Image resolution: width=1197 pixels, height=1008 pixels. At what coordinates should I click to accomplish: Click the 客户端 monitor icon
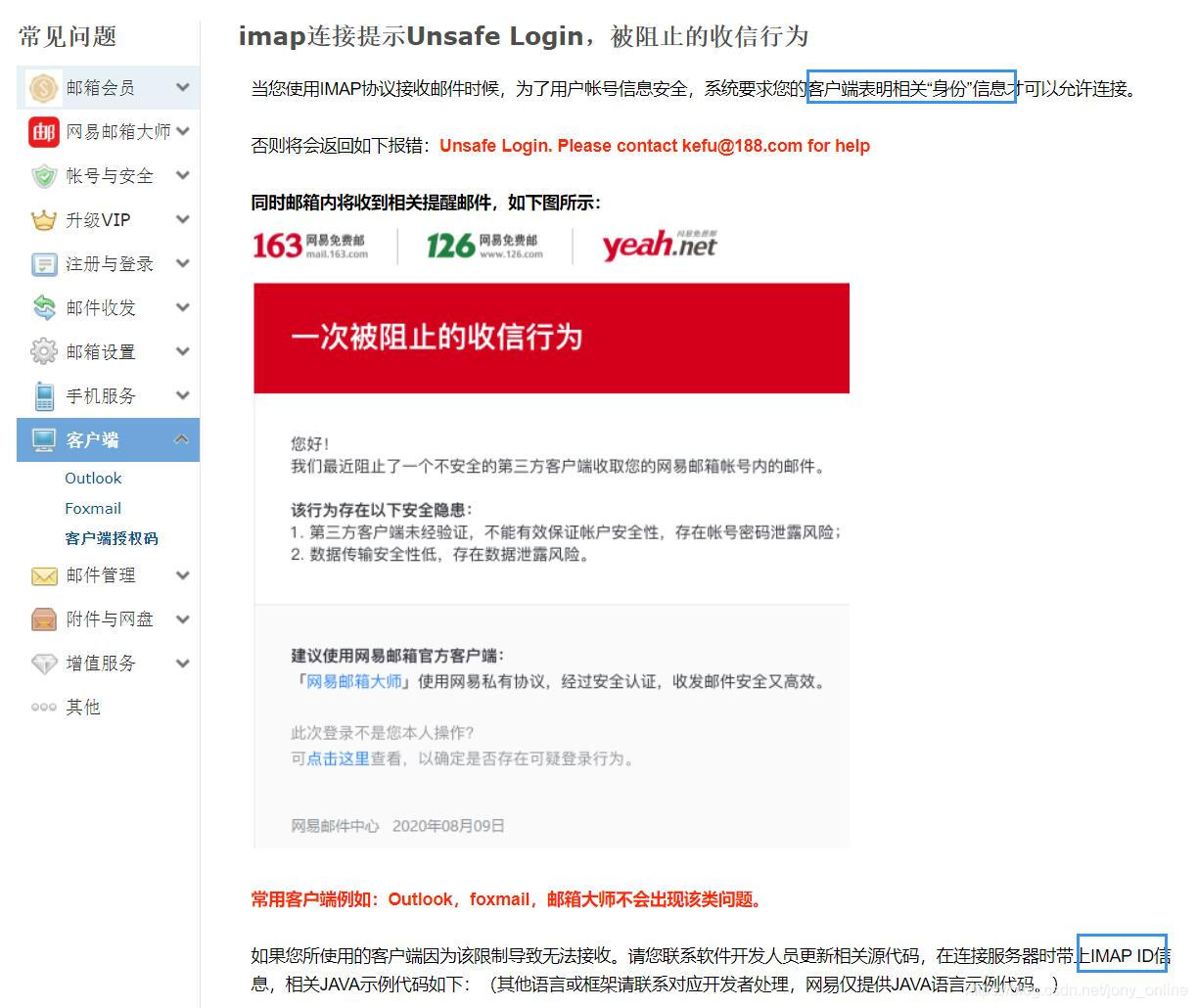[x=44, y=440]
